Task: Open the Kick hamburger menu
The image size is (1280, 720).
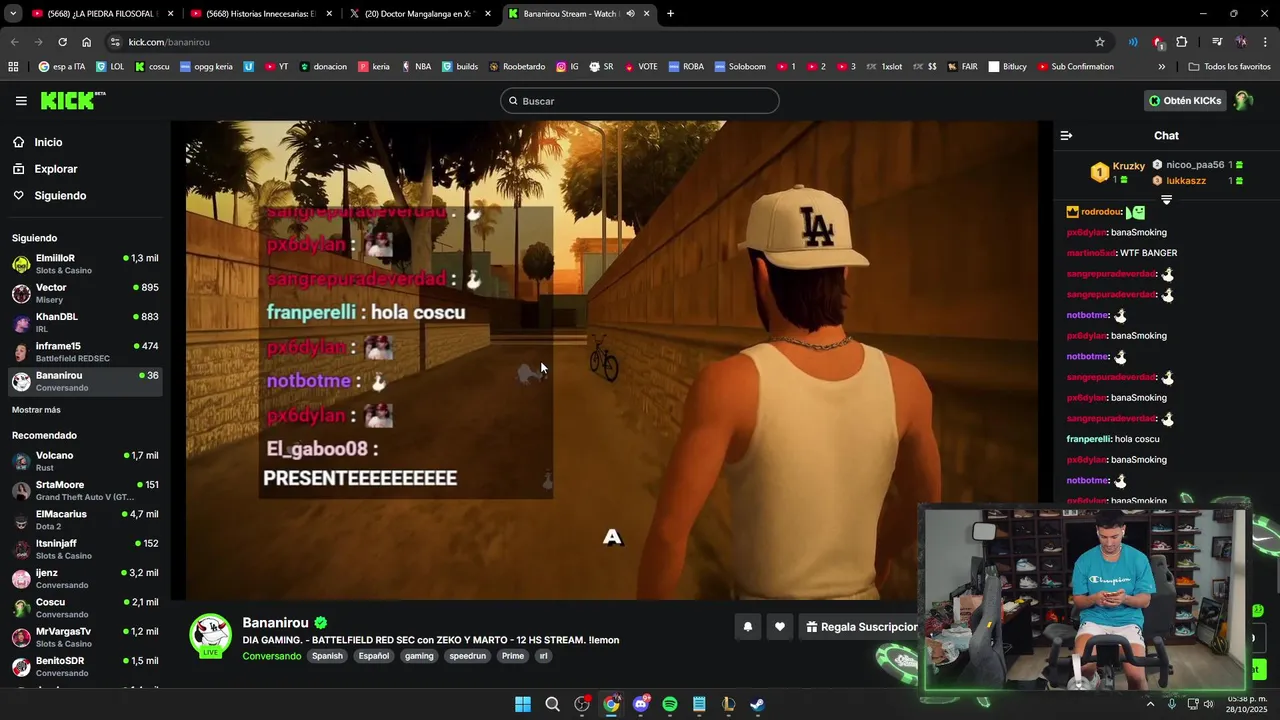Action: click(x=21, y=100)
